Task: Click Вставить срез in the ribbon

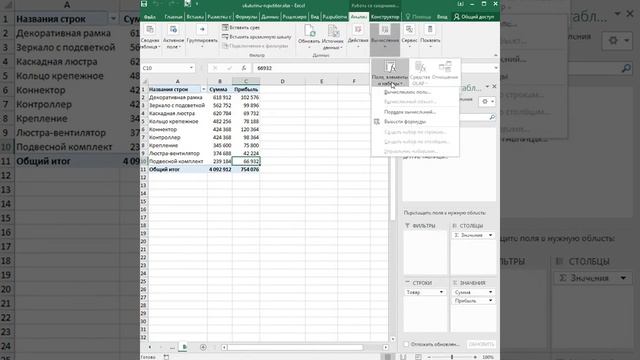Action: 241,27
